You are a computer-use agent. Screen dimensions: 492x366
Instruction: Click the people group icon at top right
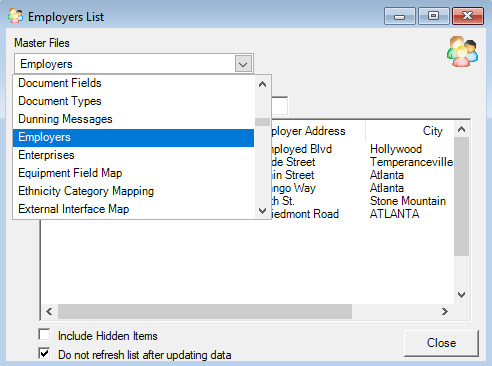462,52
